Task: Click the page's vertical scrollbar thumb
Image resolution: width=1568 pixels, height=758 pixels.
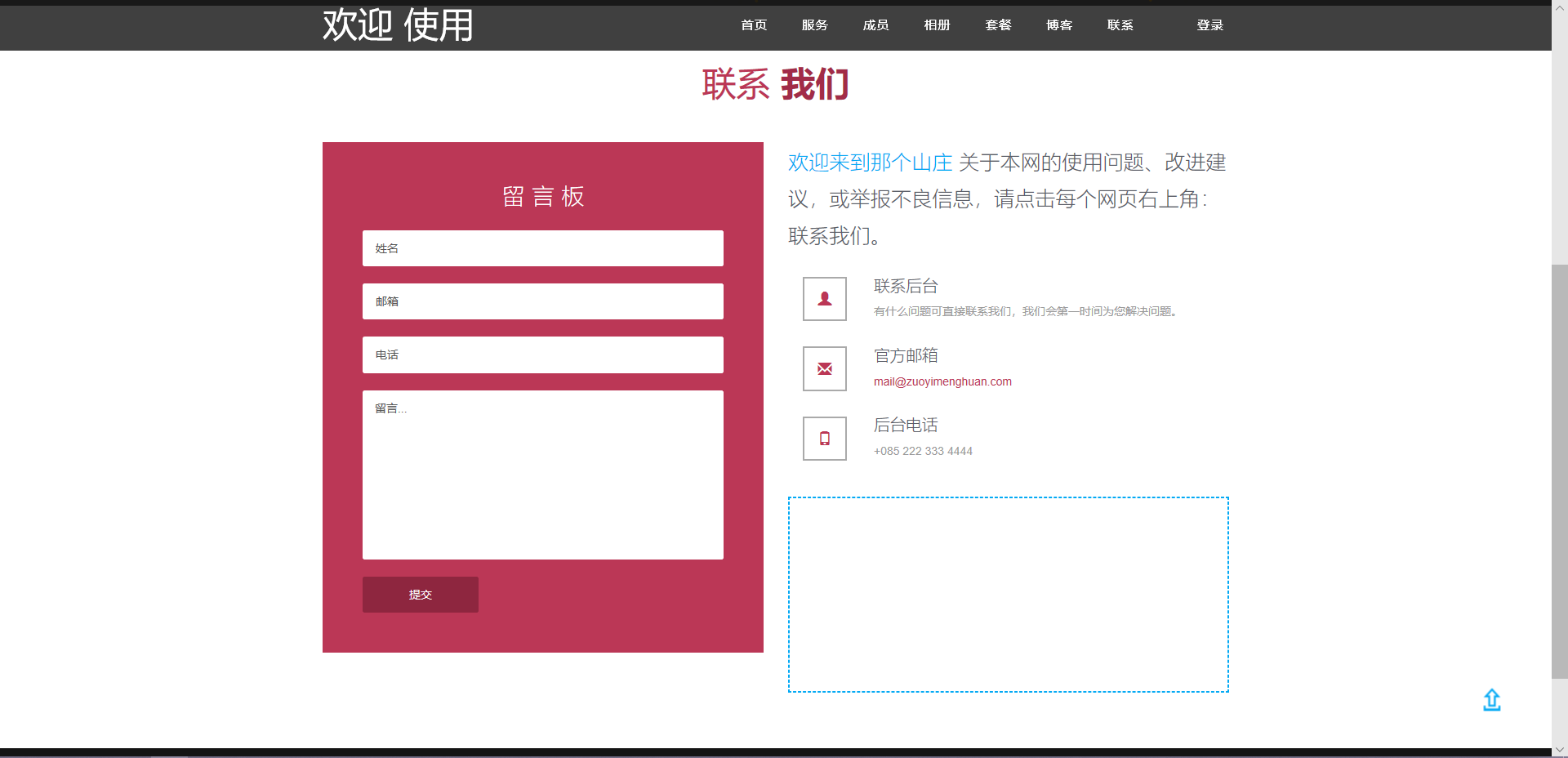Action: [x=1559, y=470]
